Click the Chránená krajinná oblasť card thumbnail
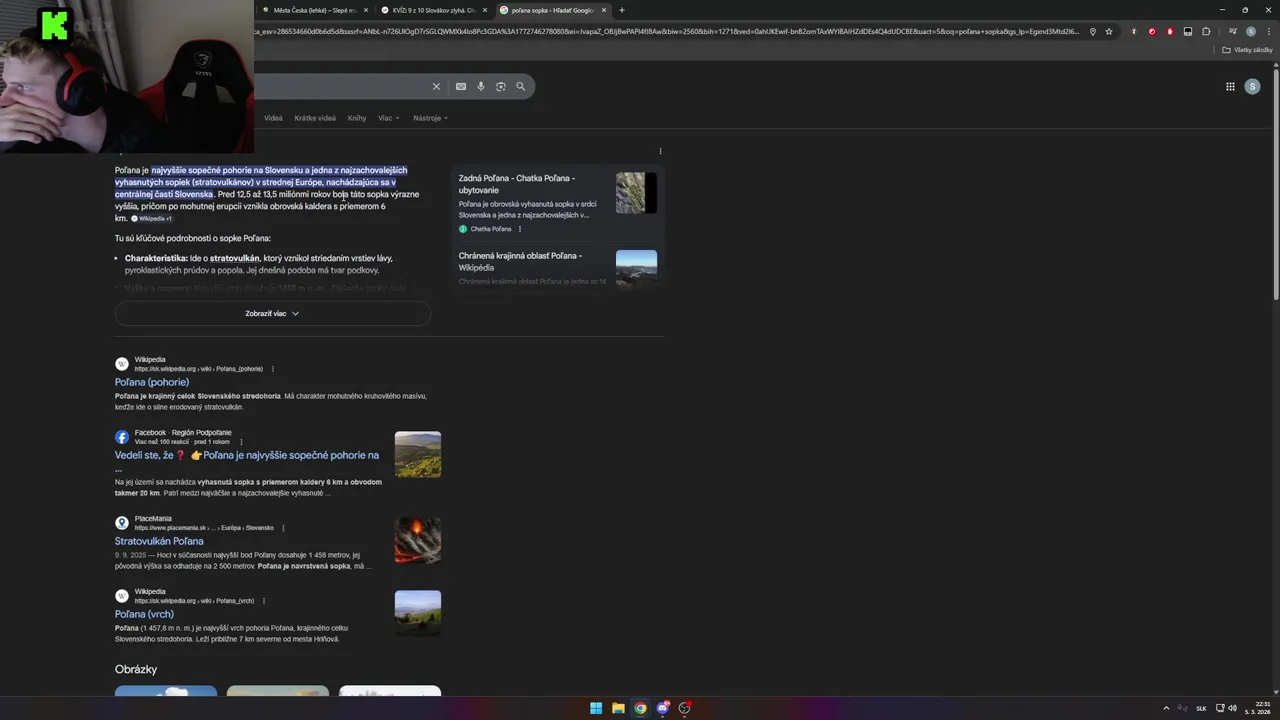The image size is (1280, 720). click(636, 268)
